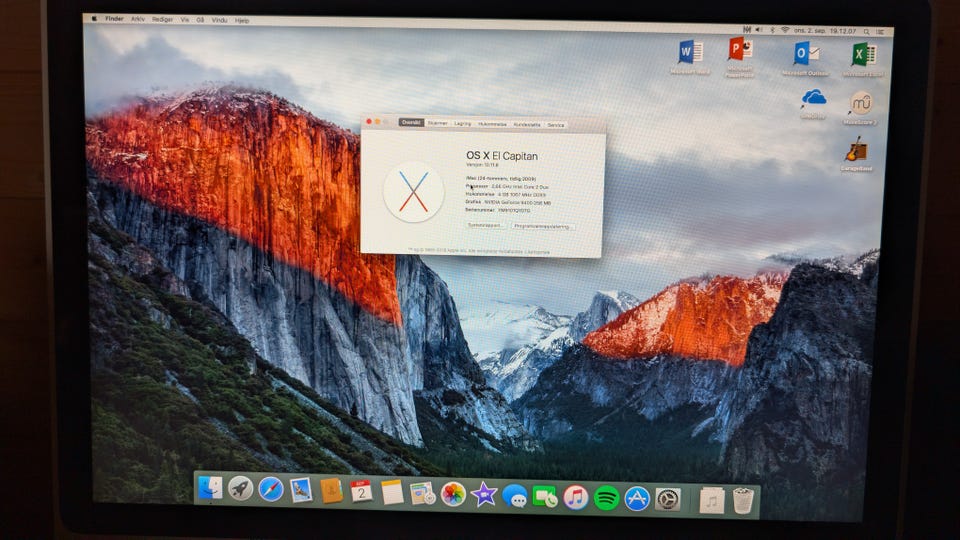The height and width of the screenshot is (540, 960).
Task: Open the Finder menu in menu bar
Action: tap(114, 19)
